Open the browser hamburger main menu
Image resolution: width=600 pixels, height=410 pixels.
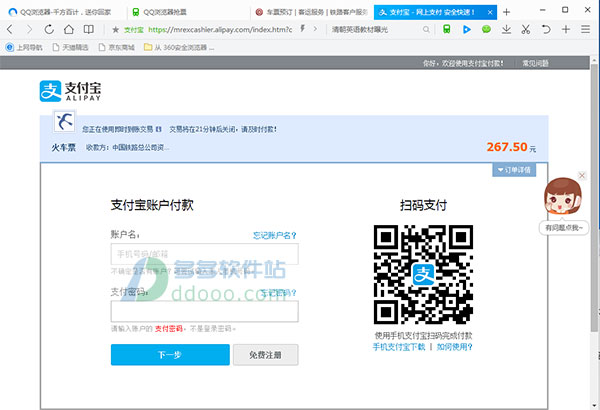point(585,29)
